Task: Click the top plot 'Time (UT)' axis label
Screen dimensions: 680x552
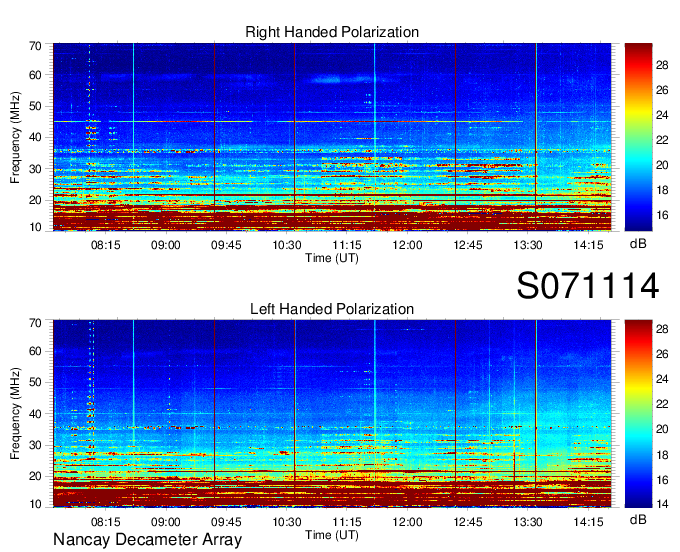Action: point(332,258)
